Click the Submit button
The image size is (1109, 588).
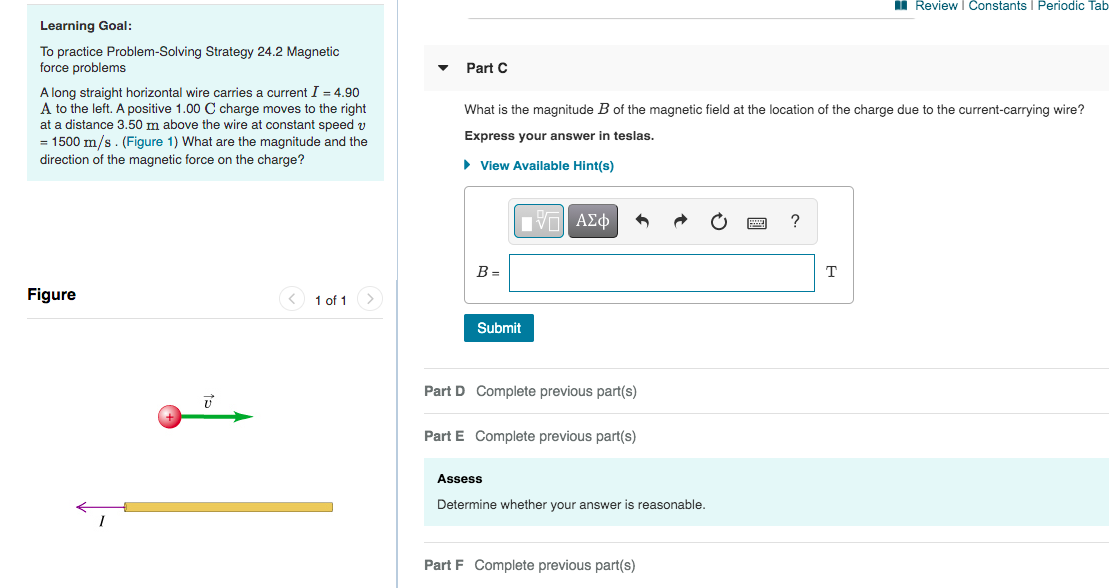498,327
